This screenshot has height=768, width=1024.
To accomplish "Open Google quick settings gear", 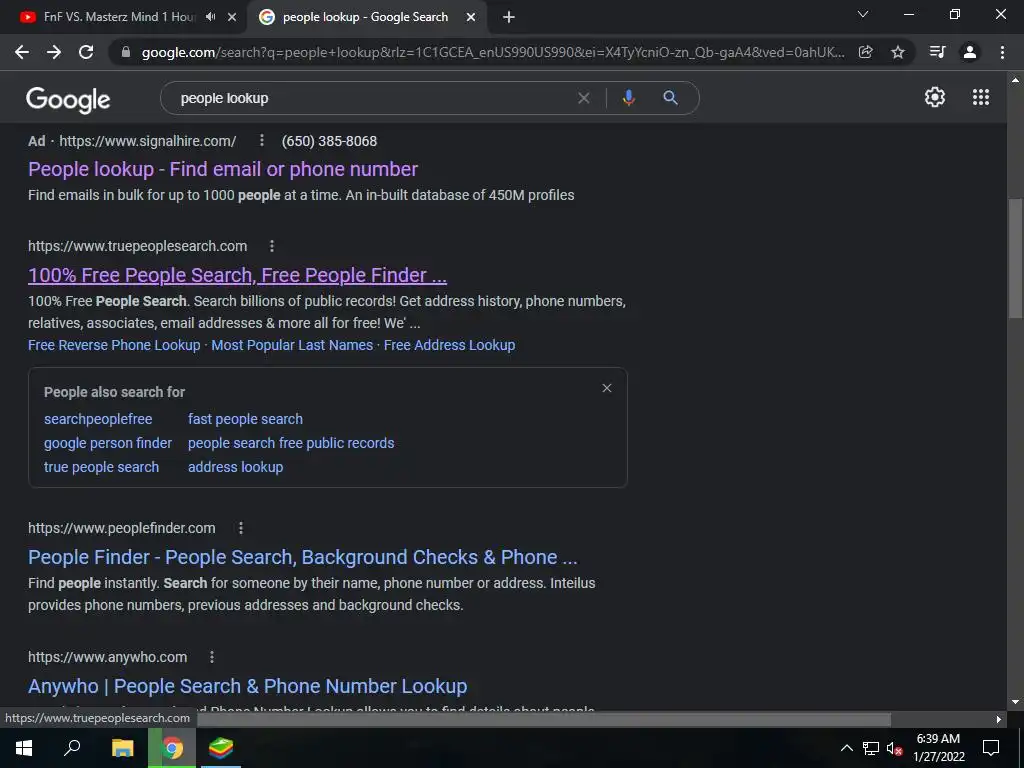I will pos(935,97).
